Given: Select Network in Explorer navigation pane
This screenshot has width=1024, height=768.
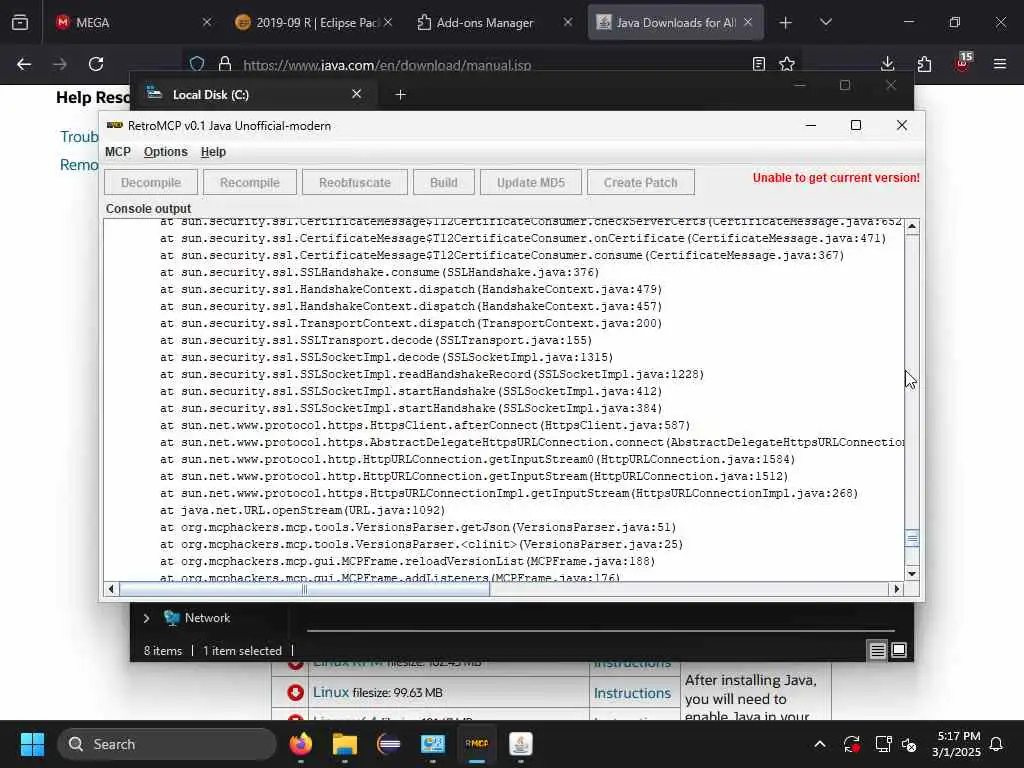Looking at the screenshot, I should [207, 618].
